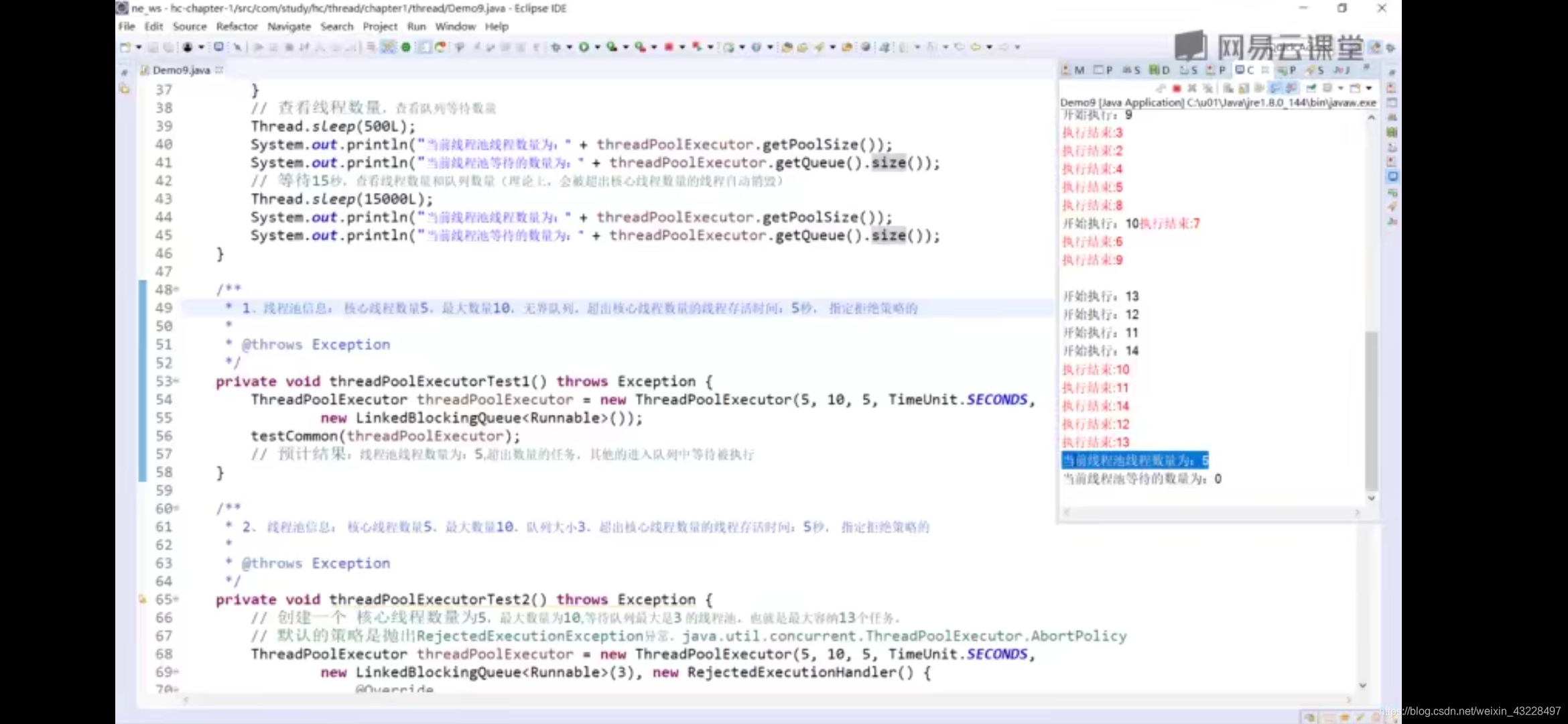Open the Back navigation history dropdown
Screen dimensions: 1568x724
tap(990, 47)
